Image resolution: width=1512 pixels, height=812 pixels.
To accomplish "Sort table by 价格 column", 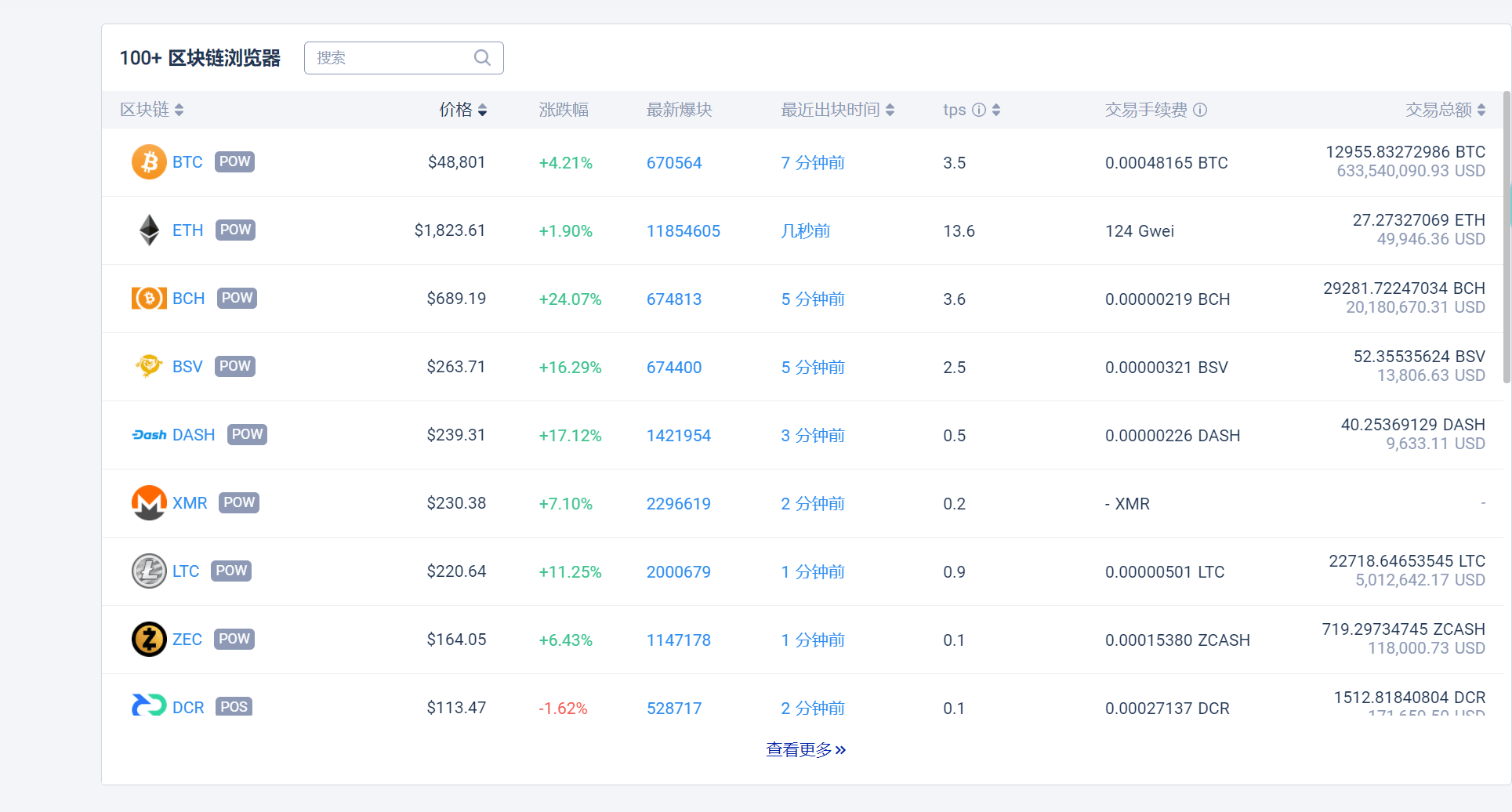I will pos(482,110).
